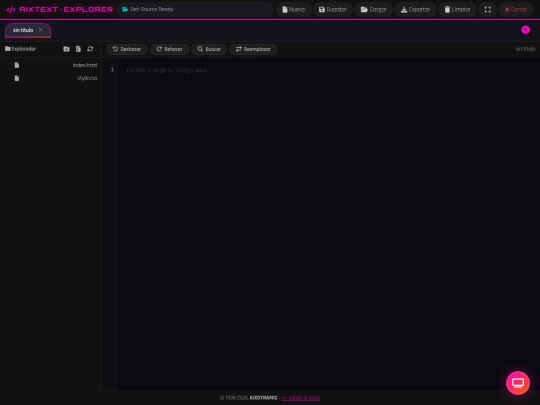Toggle fullscreen mode icon

488,10
